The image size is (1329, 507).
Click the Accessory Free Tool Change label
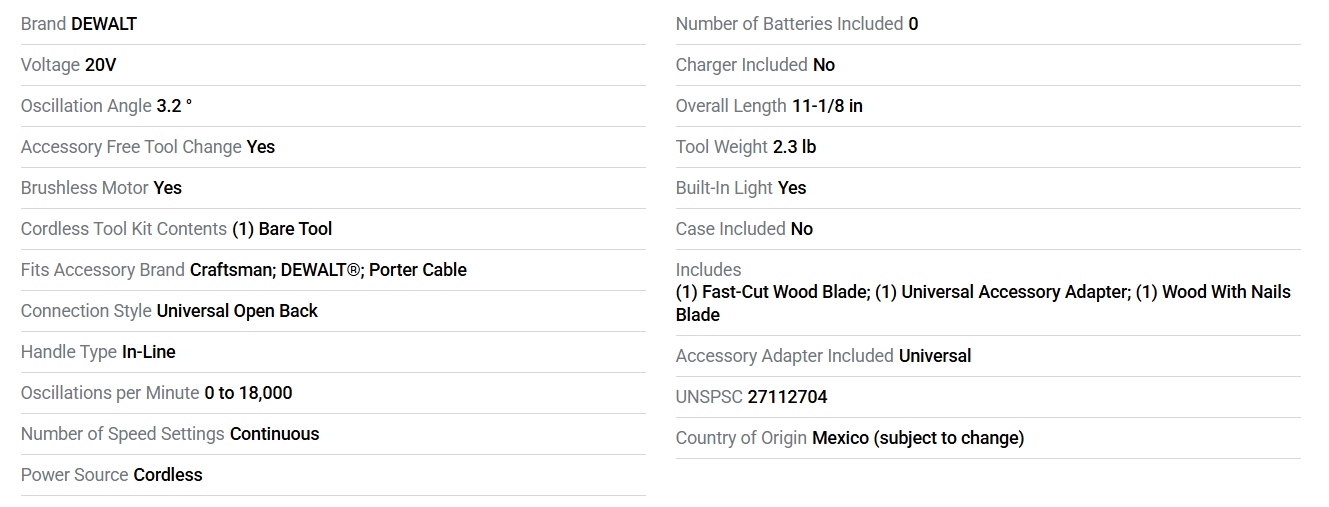[131, 147]
